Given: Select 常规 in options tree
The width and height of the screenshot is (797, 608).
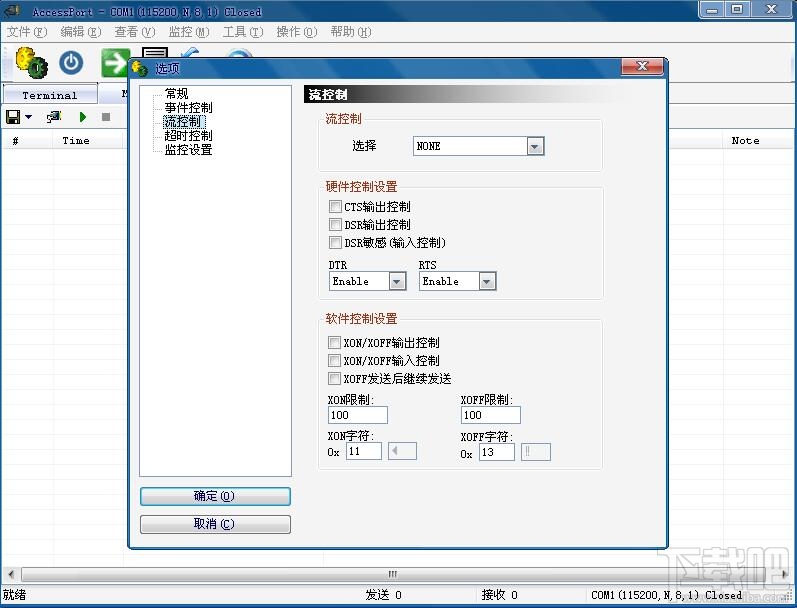Looking at the screenshot, I should coord(176,94).
